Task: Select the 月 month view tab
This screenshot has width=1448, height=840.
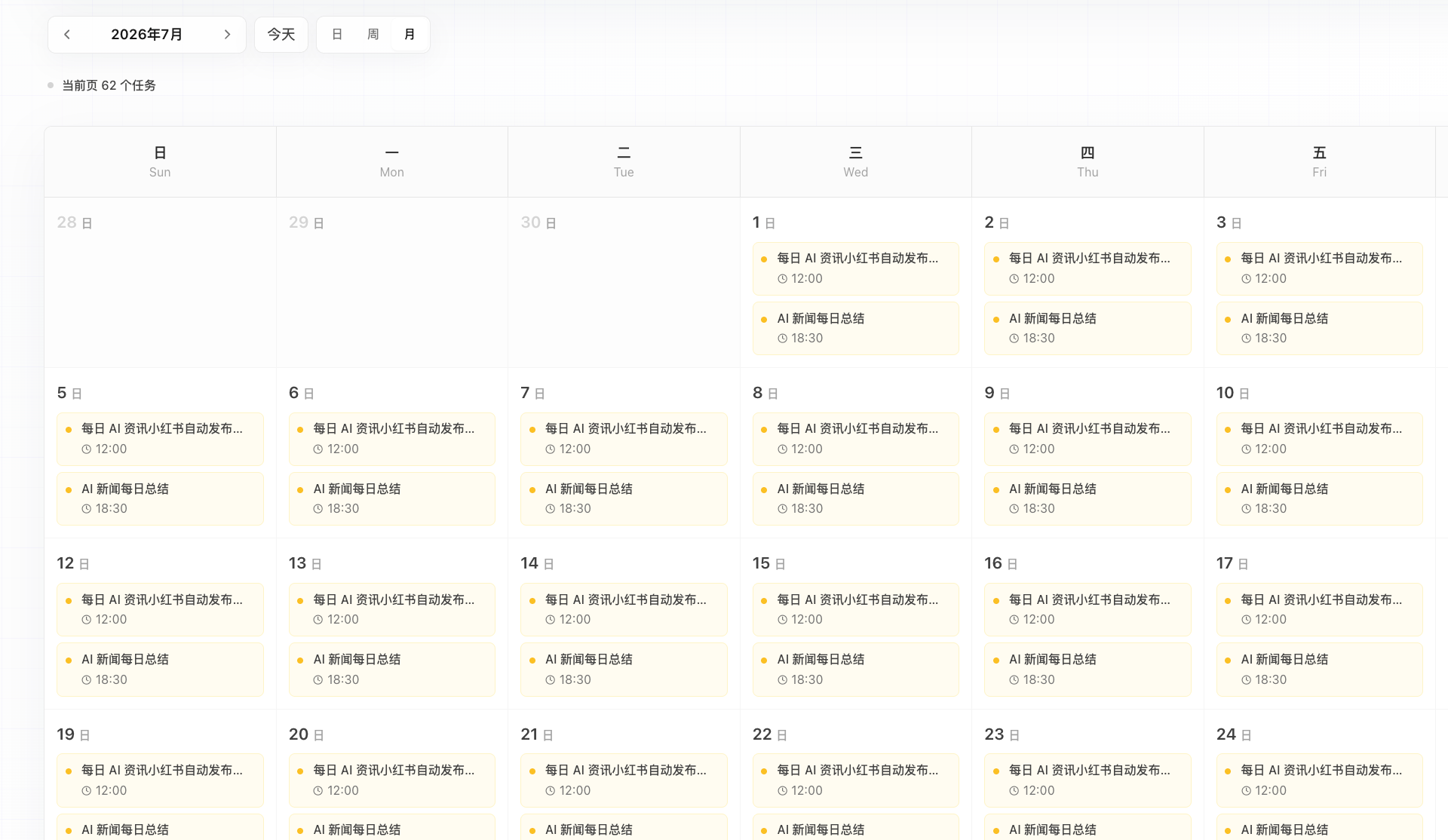Action: coord(410,35)
